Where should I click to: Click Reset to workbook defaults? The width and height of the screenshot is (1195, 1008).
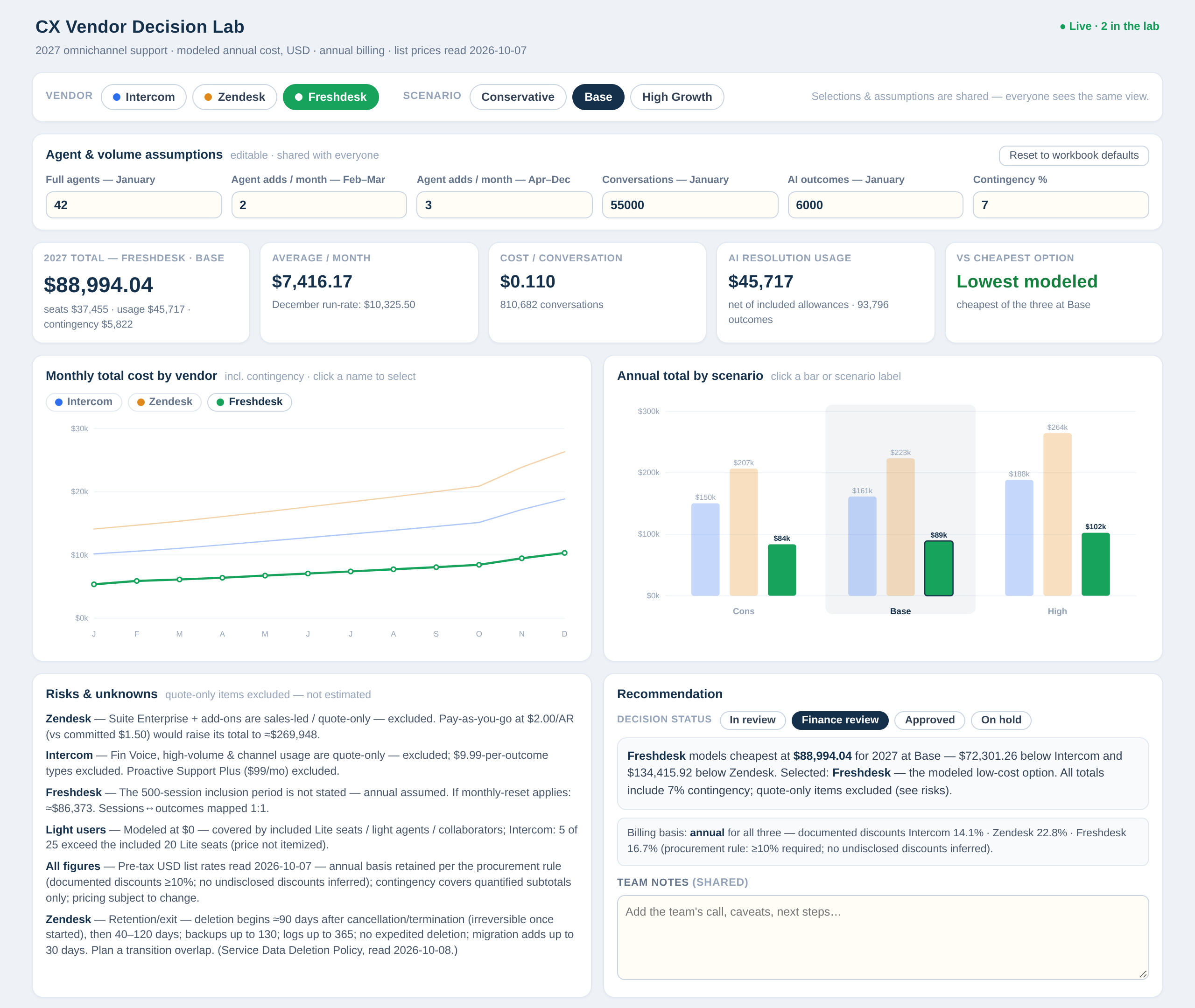(x=1073, y=155)
